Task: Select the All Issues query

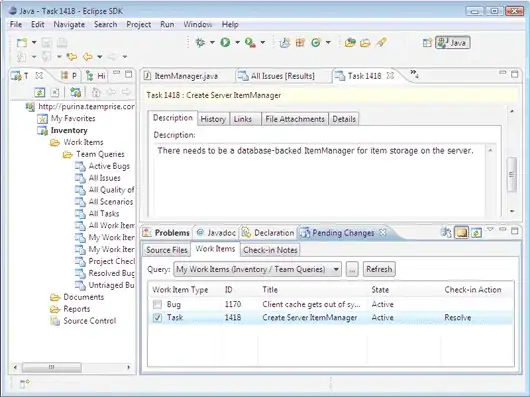Action: pyautogui.click(x=104, y=178)
